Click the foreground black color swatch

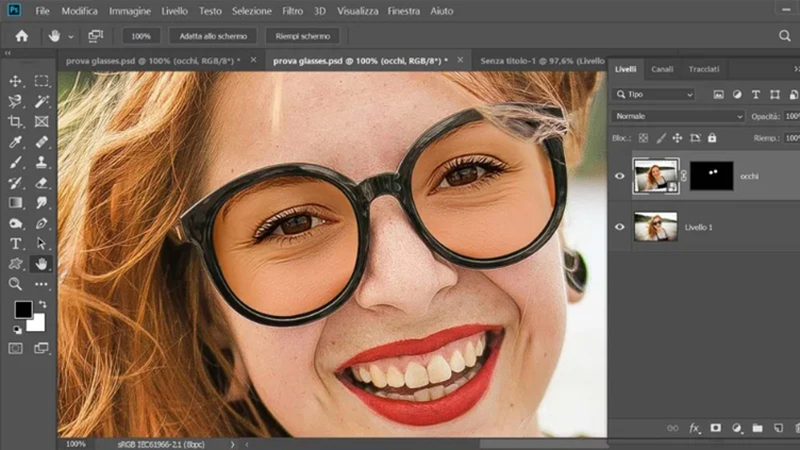[23, 310]
